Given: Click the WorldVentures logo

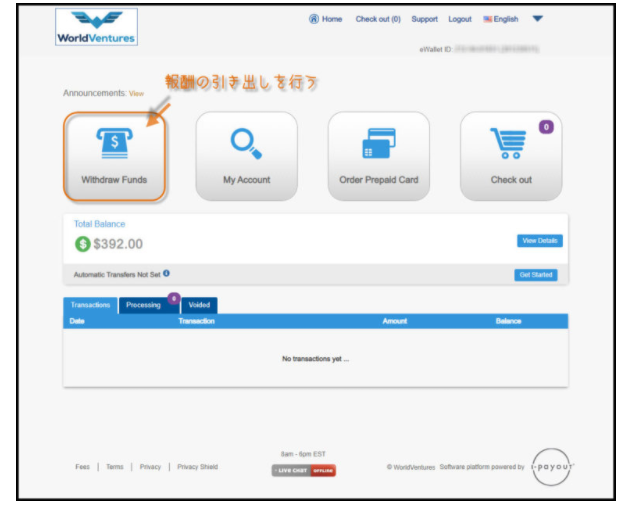Looking at the screenshot, I should [97, 27].
